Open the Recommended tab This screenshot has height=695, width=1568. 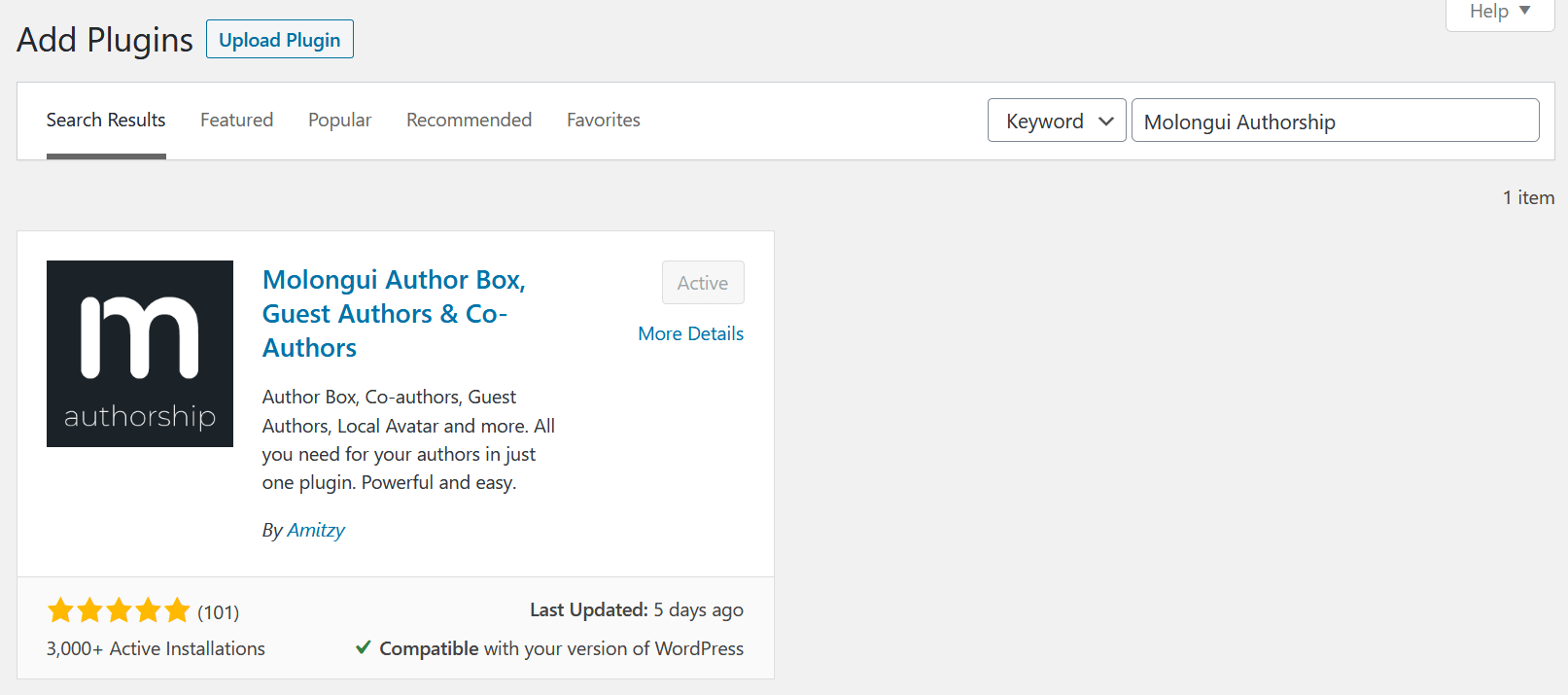coord(469,120)
